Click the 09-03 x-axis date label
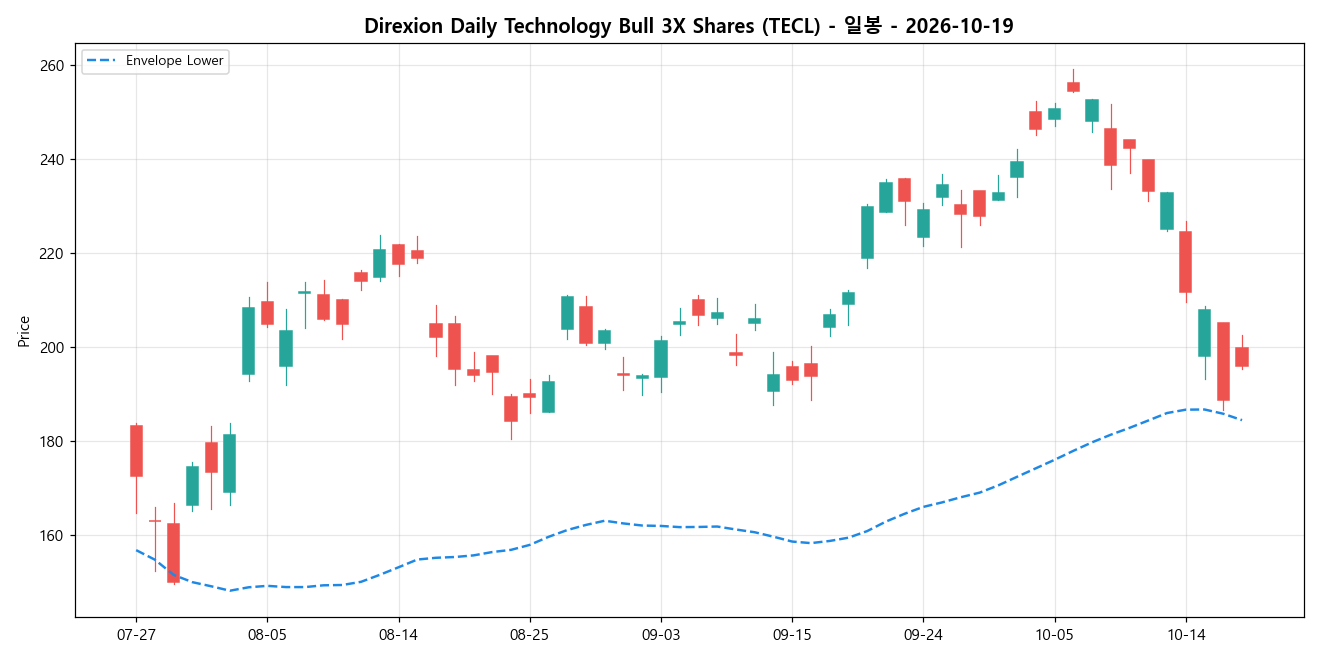 pos(661,634)
